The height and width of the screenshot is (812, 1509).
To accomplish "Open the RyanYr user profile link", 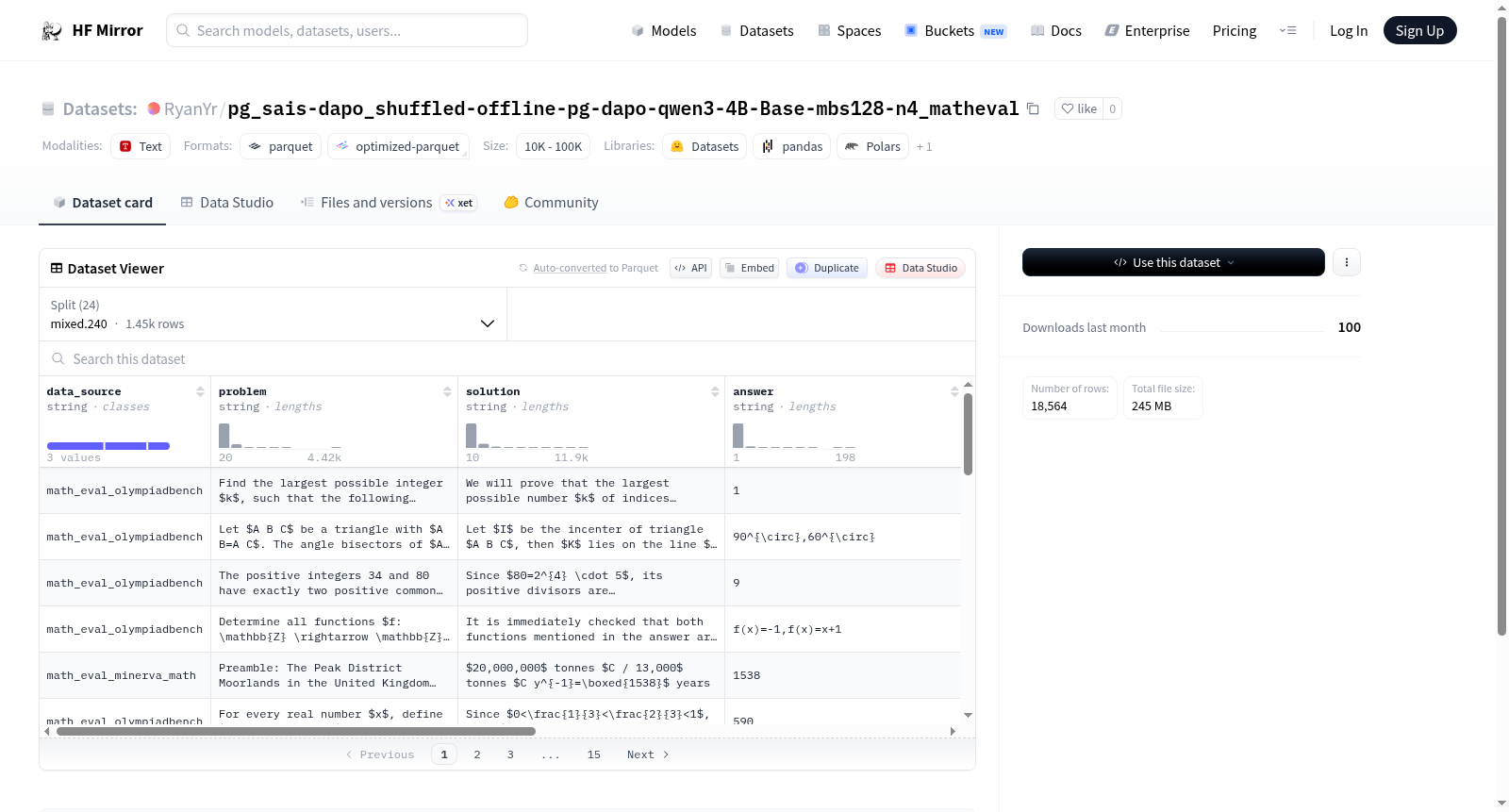I will 191,108.
